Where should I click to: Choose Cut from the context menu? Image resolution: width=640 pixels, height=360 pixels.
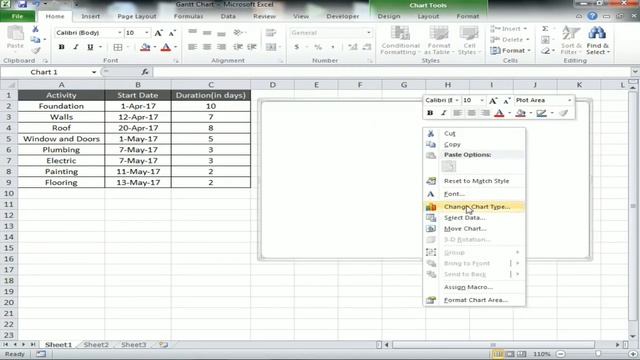pos(474,133)
